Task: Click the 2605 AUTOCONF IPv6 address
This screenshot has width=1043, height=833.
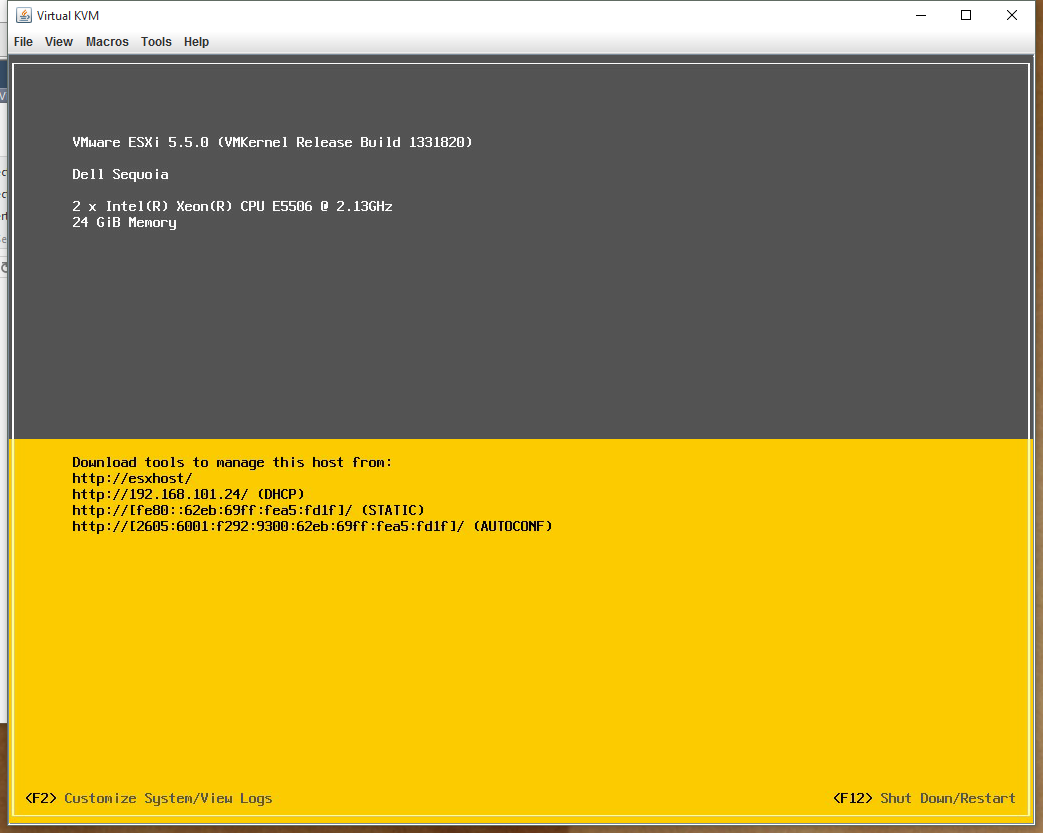Action: [x=312, y=526]
